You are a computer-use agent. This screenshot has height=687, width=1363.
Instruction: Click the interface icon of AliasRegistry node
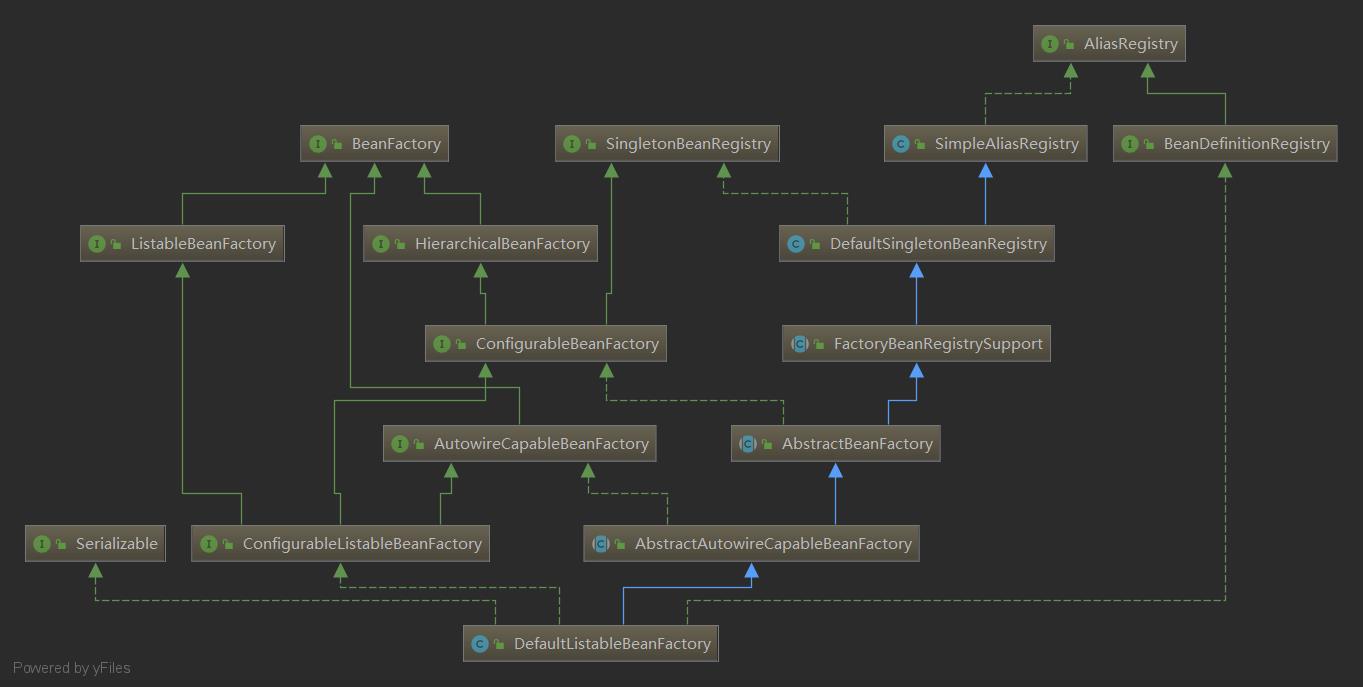coord(1050,44)
